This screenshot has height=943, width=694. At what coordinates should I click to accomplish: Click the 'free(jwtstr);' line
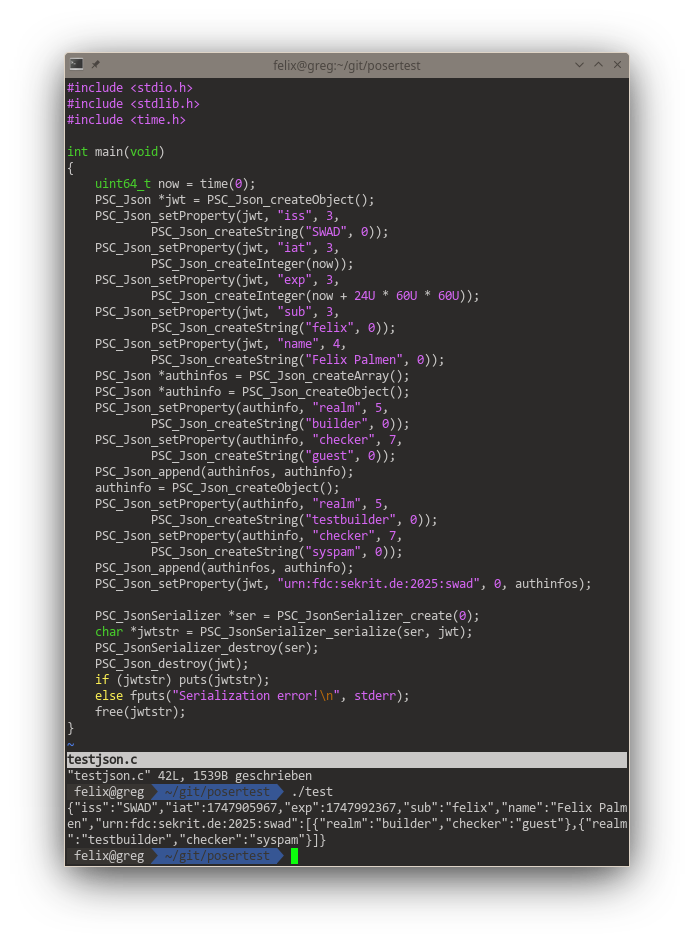click(140, 711)
